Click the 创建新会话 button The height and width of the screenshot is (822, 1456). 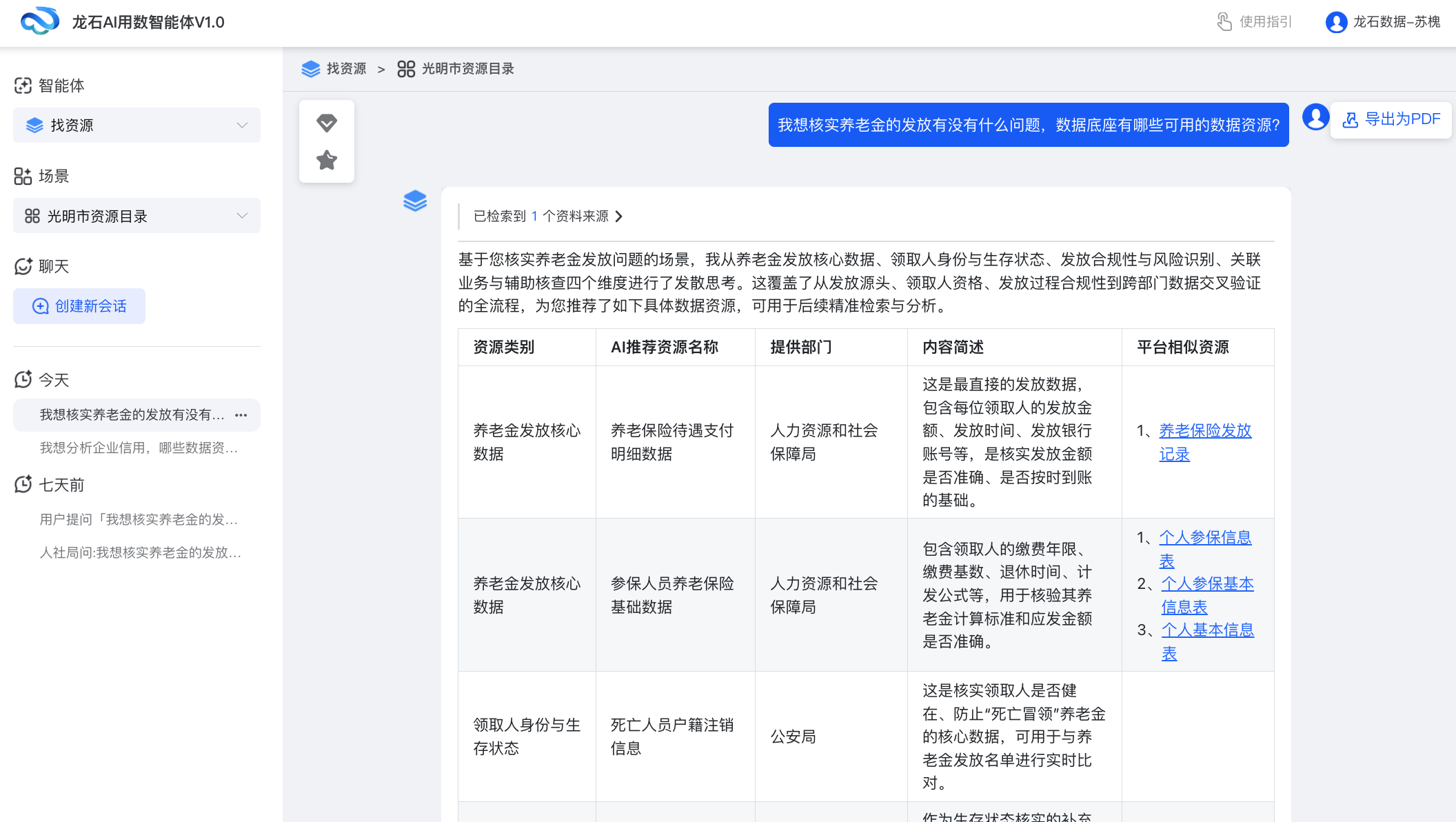(x=79, y=305)
